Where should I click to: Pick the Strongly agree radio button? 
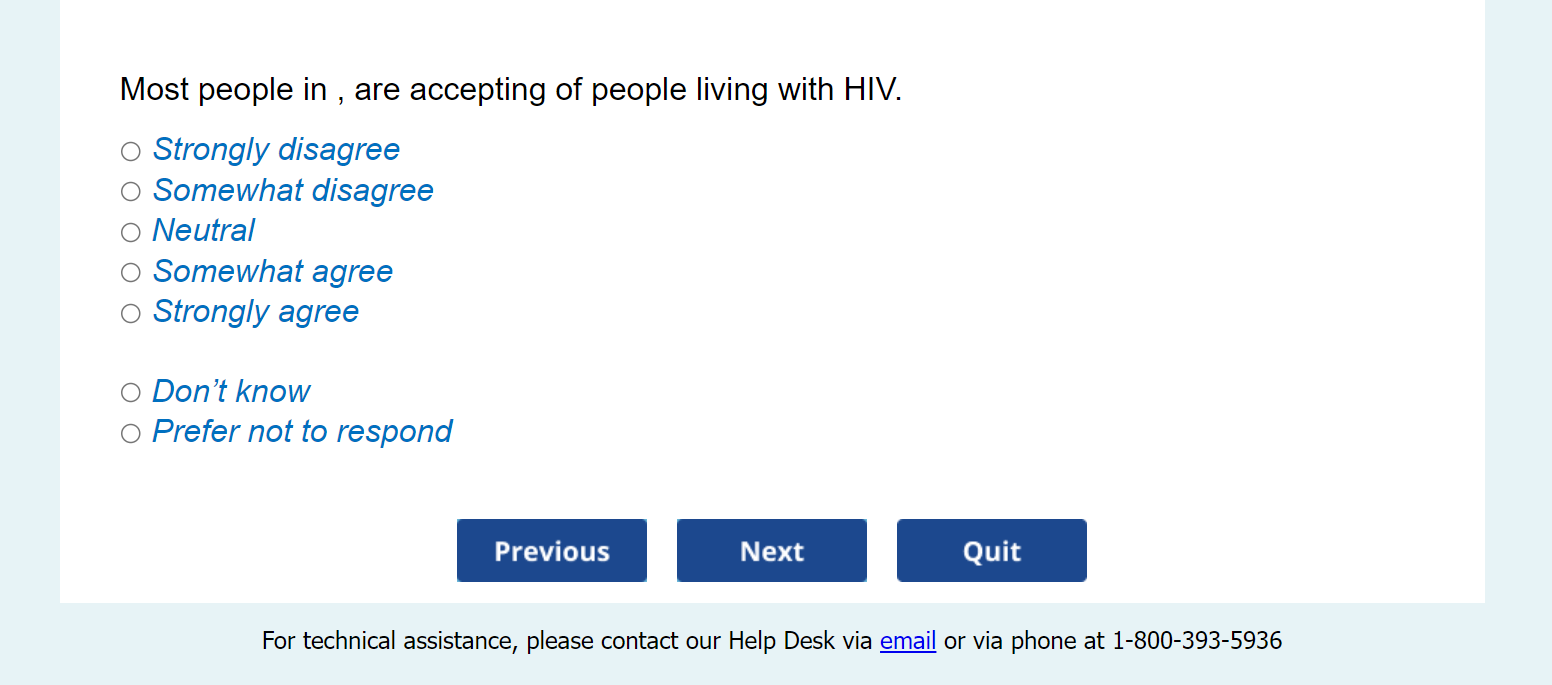[131, 314]
